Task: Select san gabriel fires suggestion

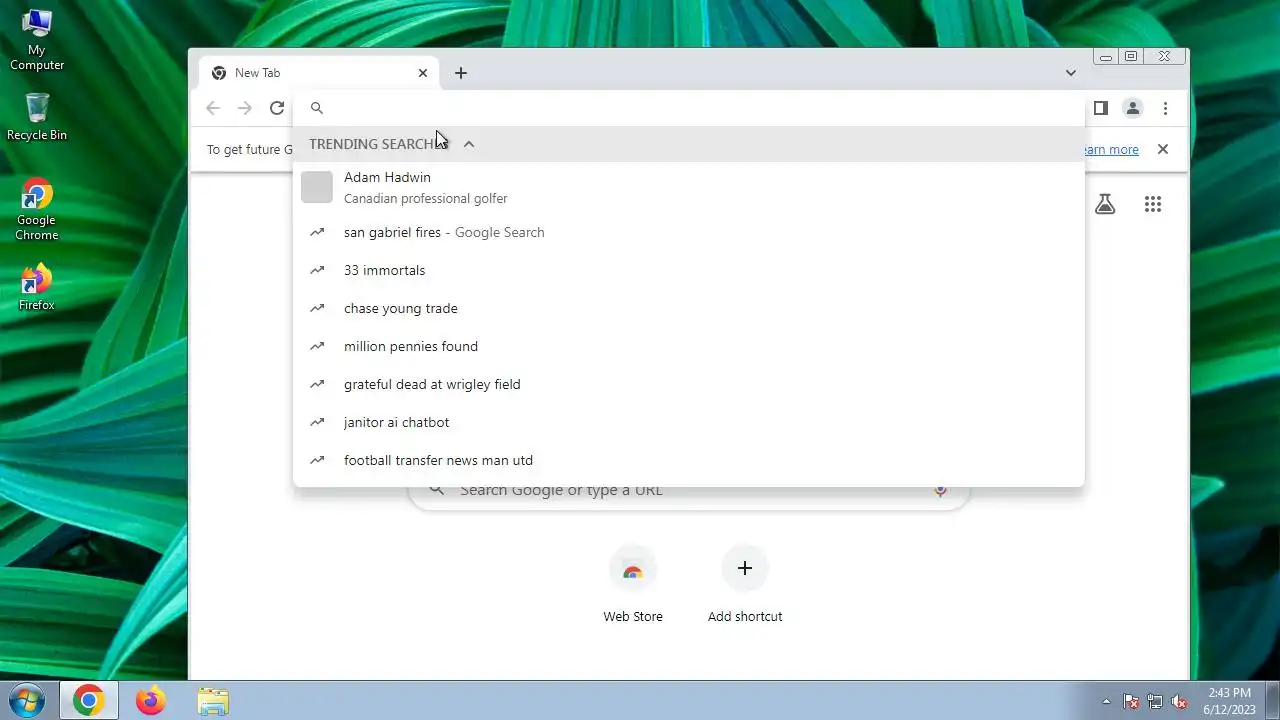Action: coord(689,232)
